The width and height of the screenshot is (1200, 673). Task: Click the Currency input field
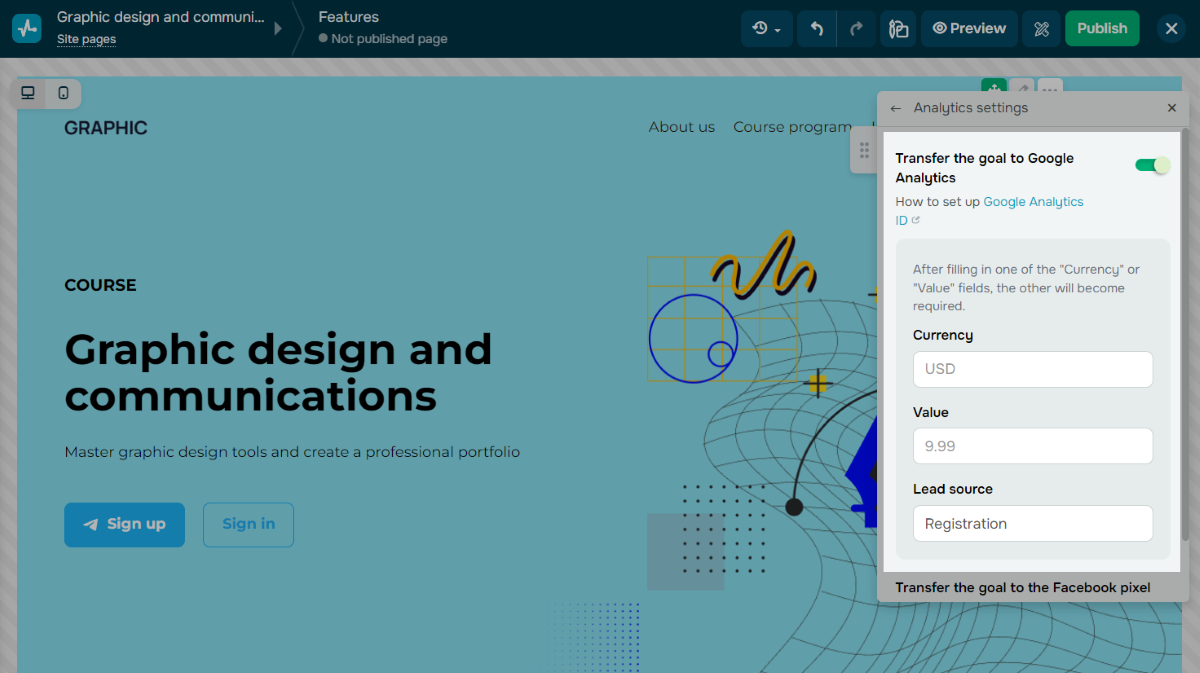(x=1032, y=369)
